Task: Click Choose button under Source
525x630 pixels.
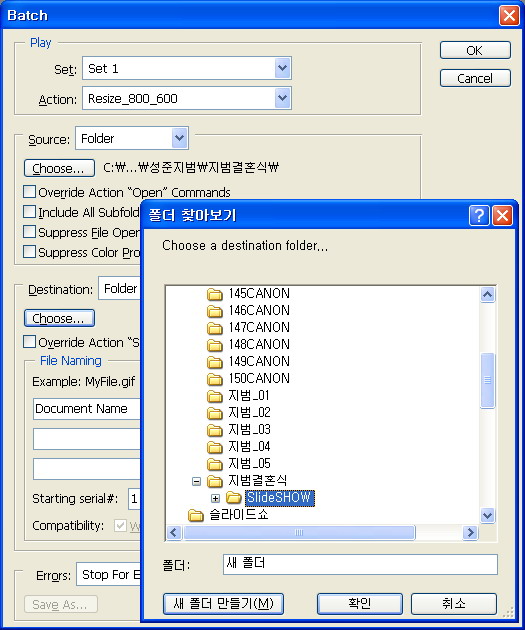Action: click(59, 168)
